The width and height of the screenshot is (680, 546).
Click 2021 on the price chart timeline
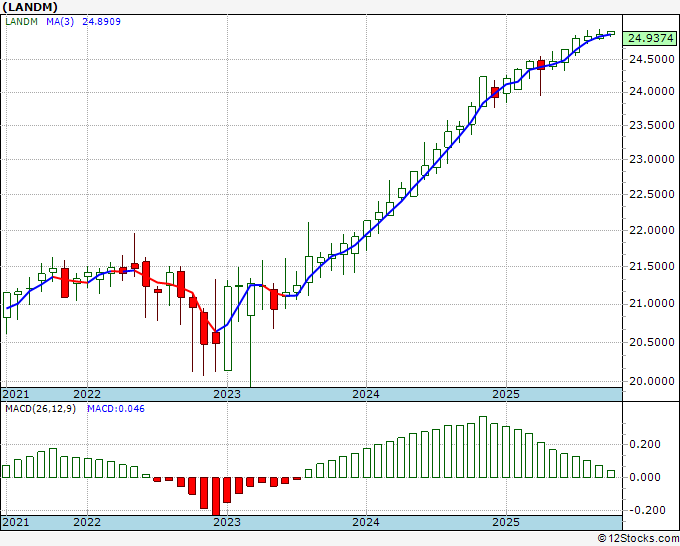16,394
